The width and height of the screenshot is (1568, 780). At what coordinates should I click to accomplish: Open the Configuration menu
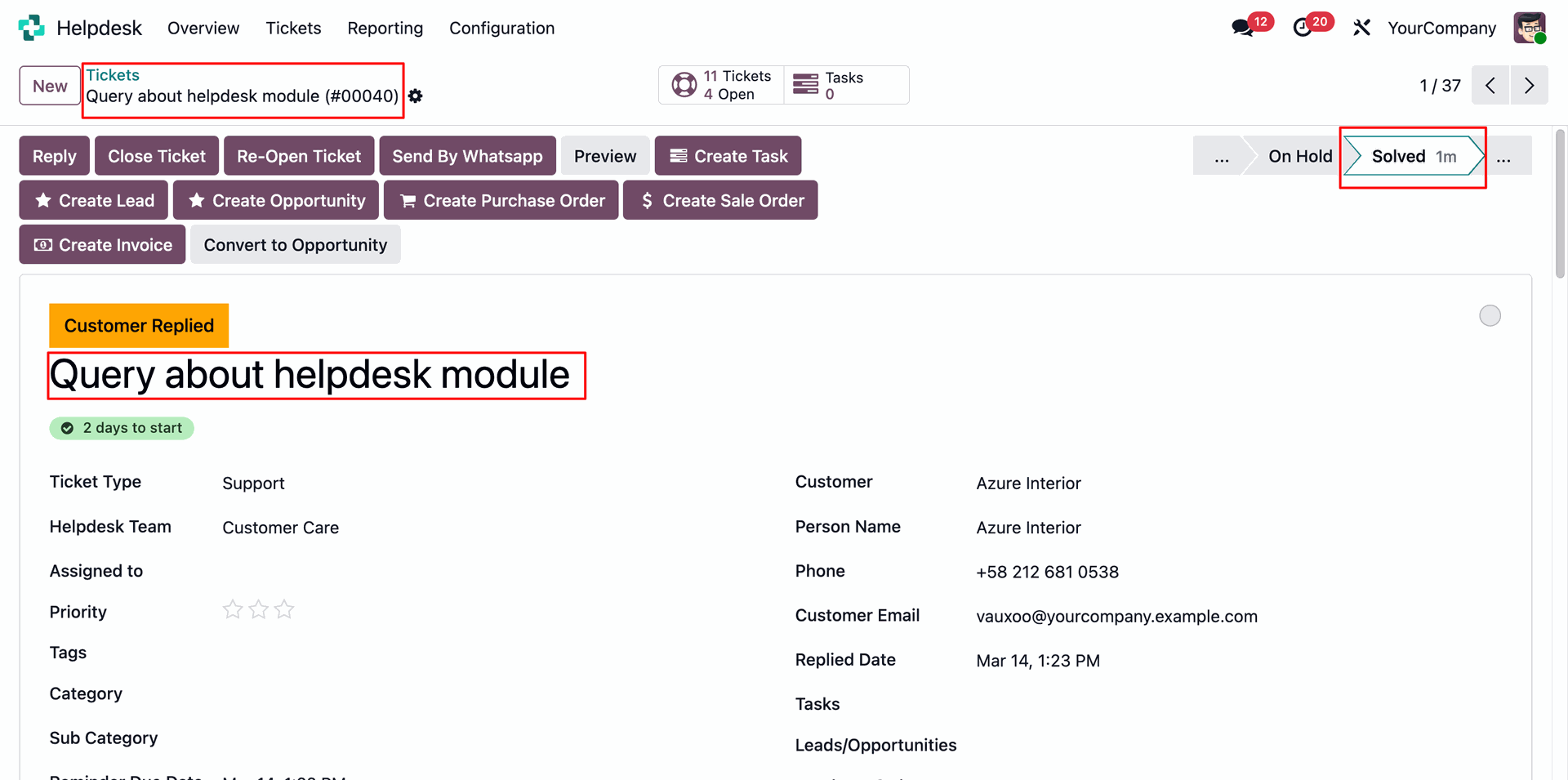[501, 28]
